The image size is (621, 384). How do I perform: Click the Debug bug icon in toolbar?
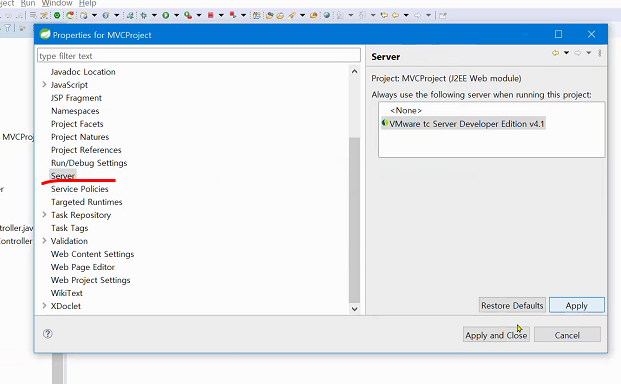[x=143, y=15]
